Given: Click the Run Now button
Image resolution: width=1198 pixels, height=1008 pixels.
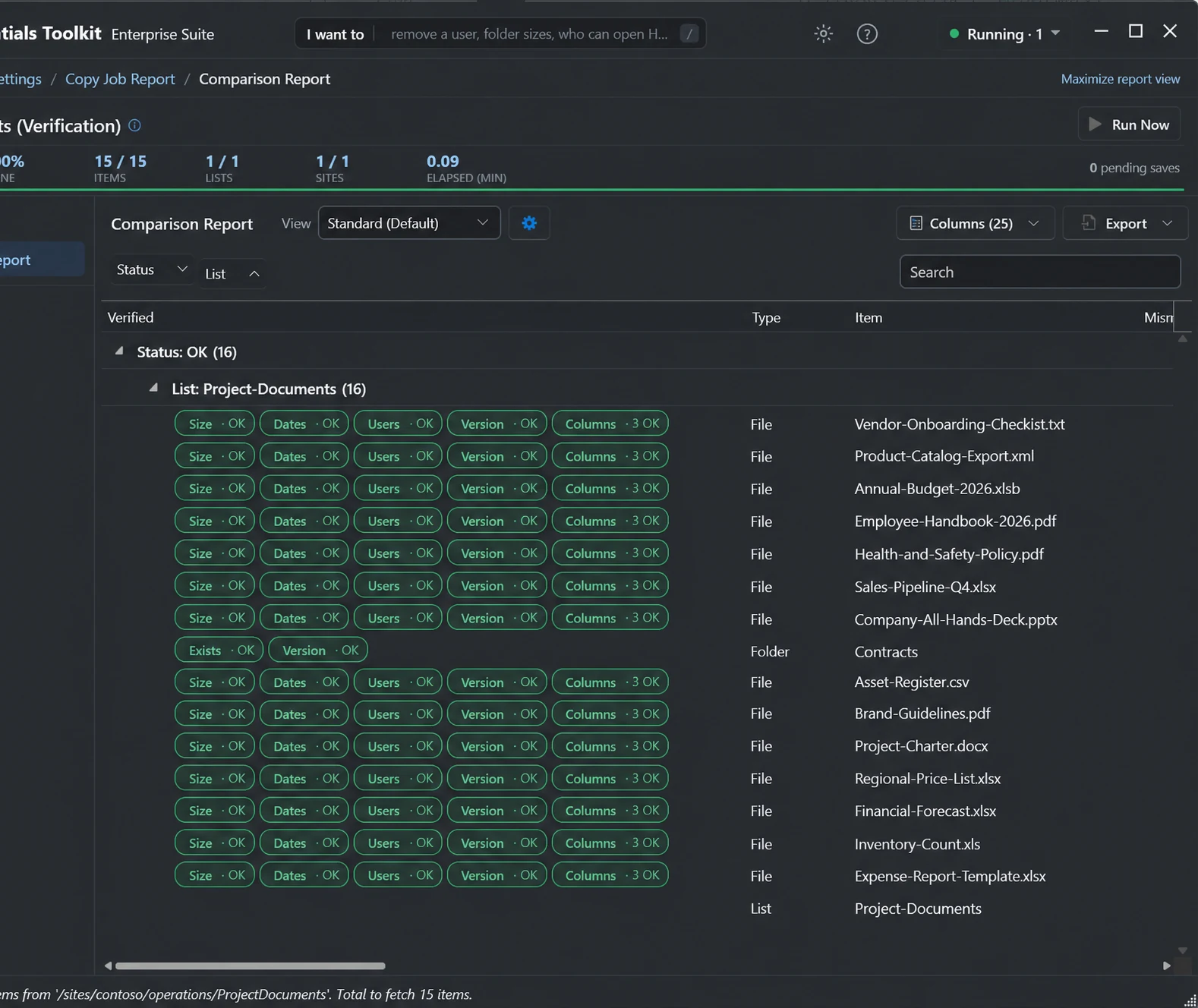Looking at the screenshot, I should (1129, 124).
